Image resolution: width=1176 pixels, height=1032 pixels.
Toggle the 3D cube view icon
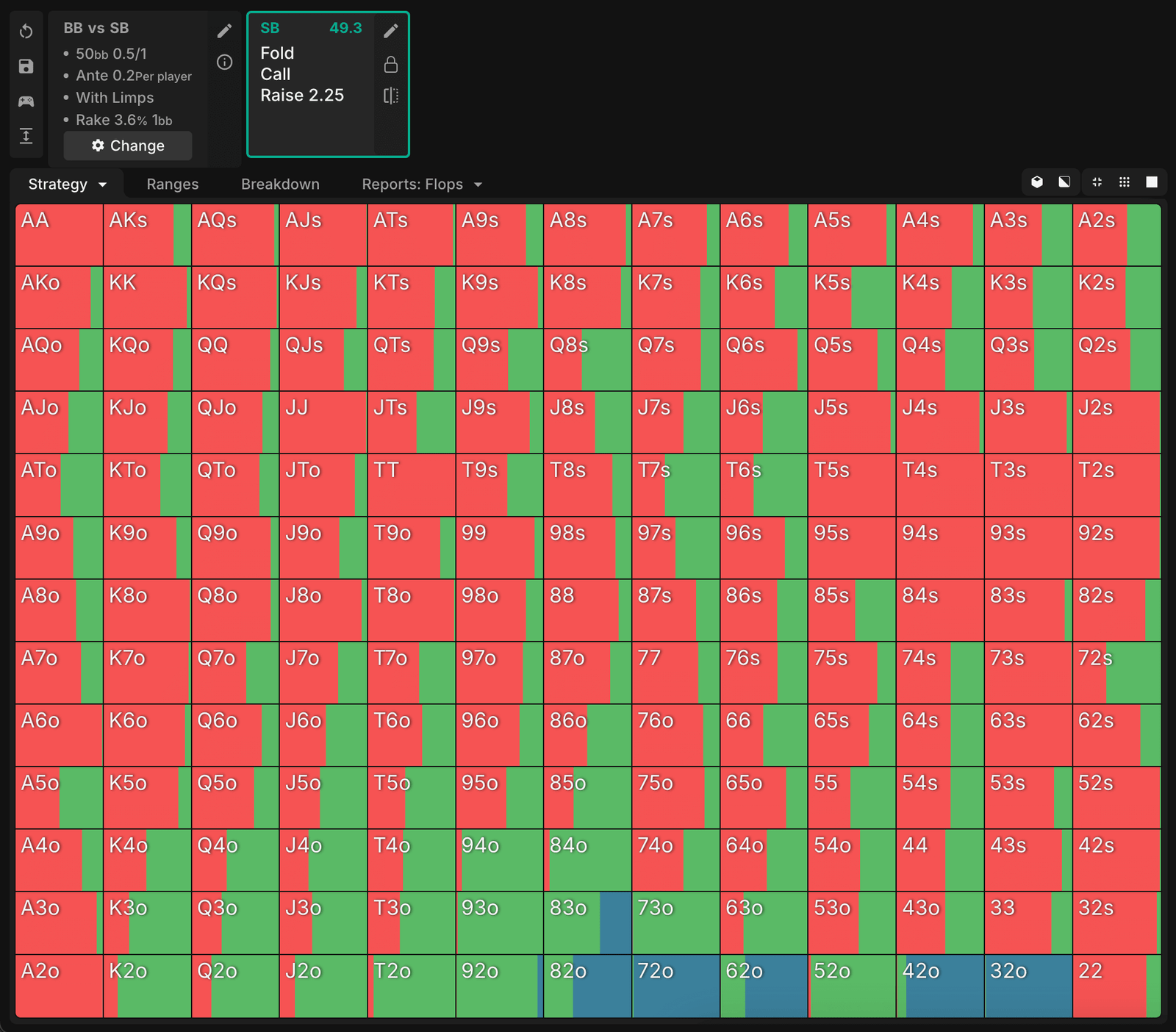1037,182
